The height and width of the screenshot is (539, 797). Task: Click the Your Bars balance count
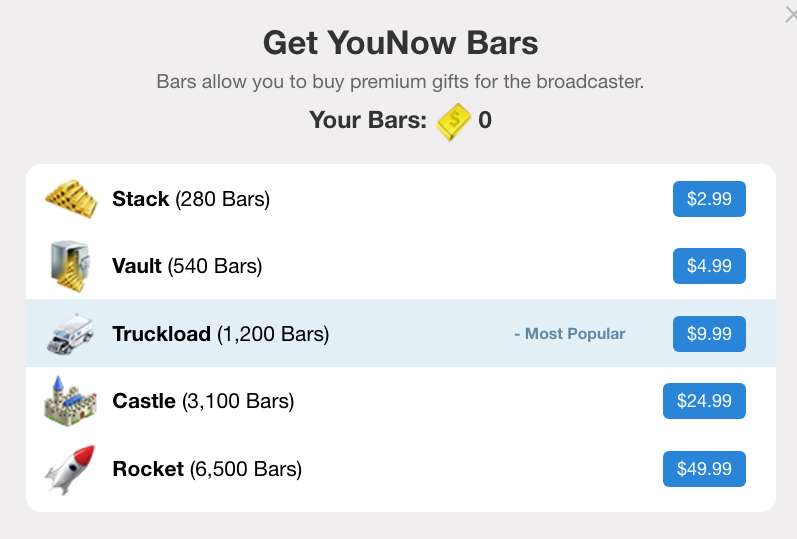pyautogui.click(x=485, y=120)
